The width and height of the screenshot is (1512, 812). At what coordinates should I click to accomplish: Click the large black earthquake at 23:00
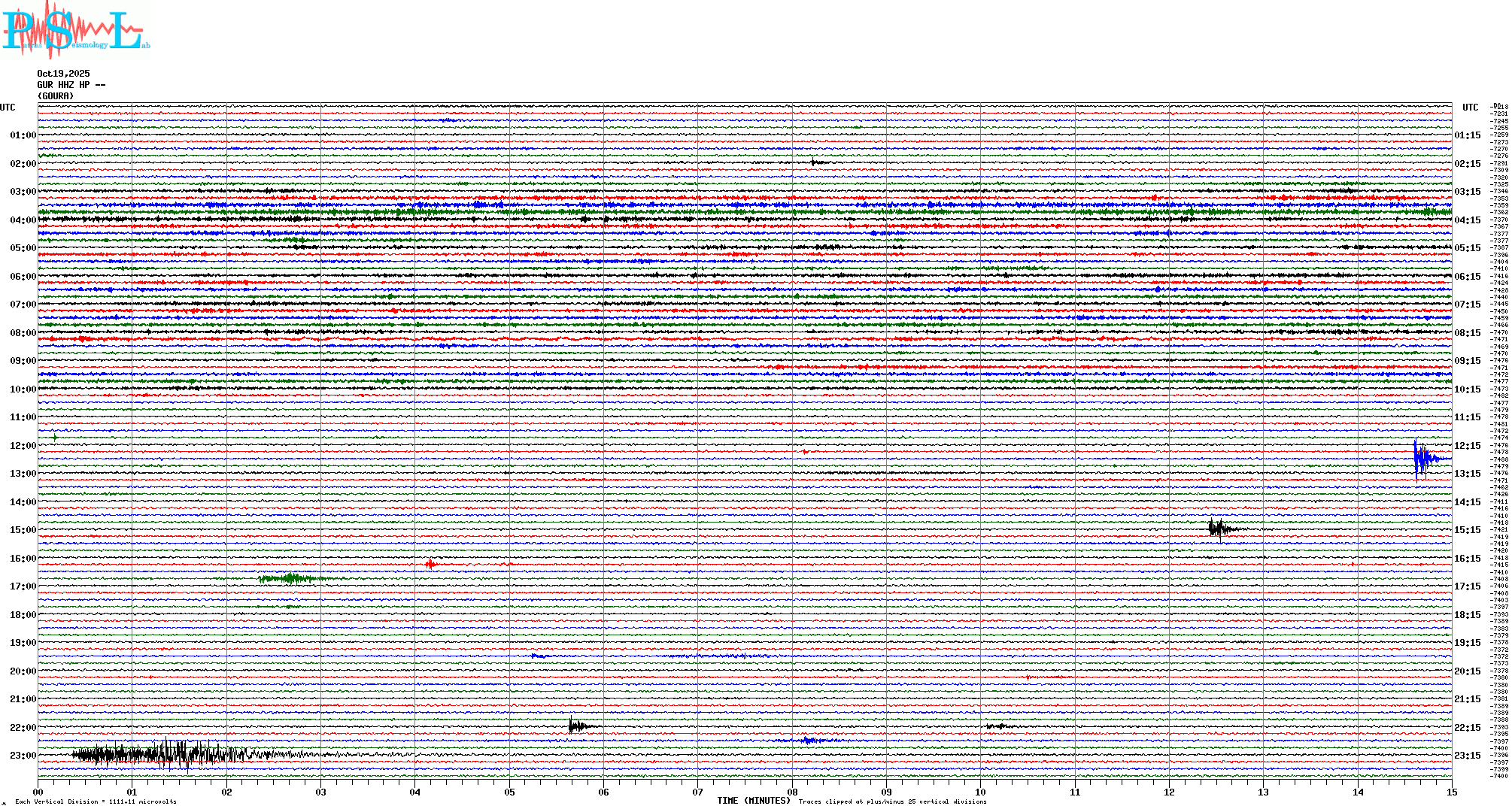162,754
